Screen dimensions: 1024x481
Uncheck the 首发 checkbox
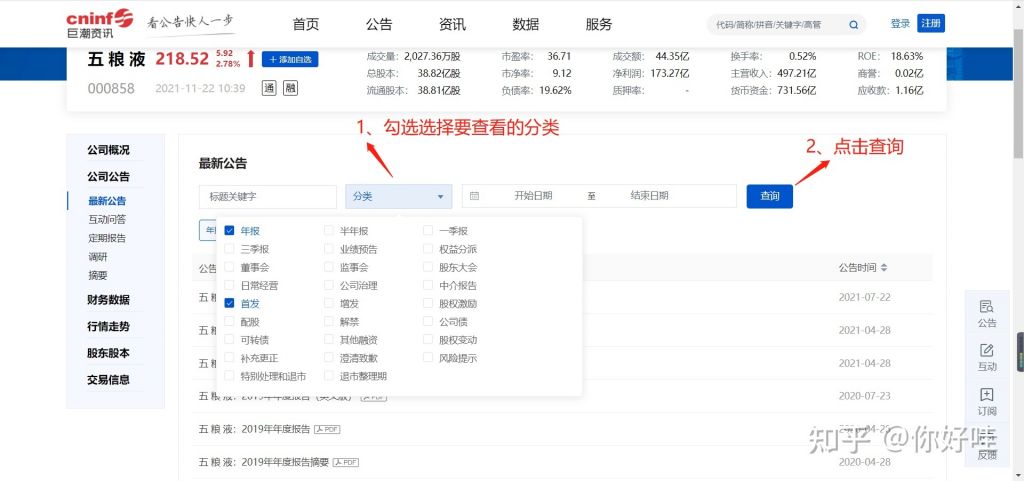[229, 303]
